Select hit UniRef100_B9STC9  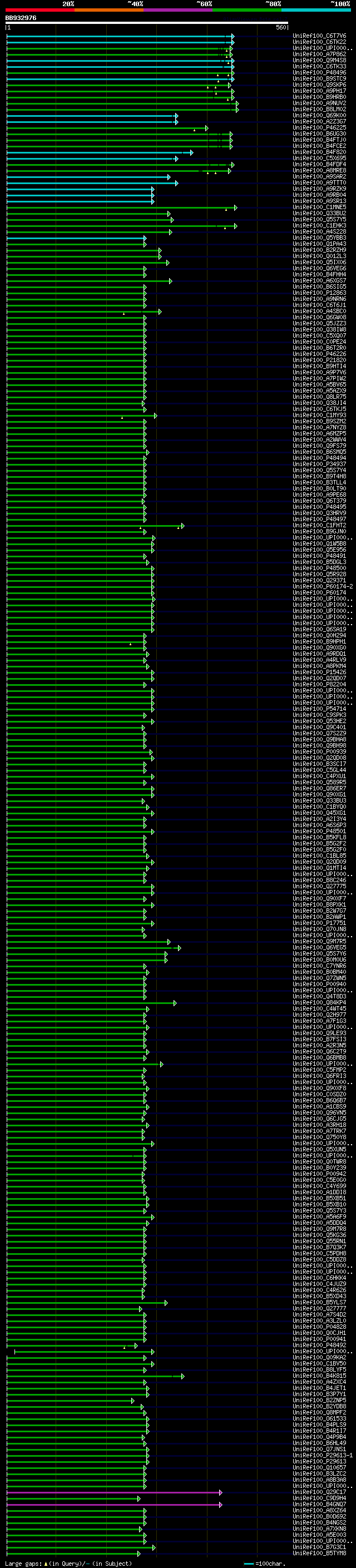pyautogui.click(x=319, y=78)
